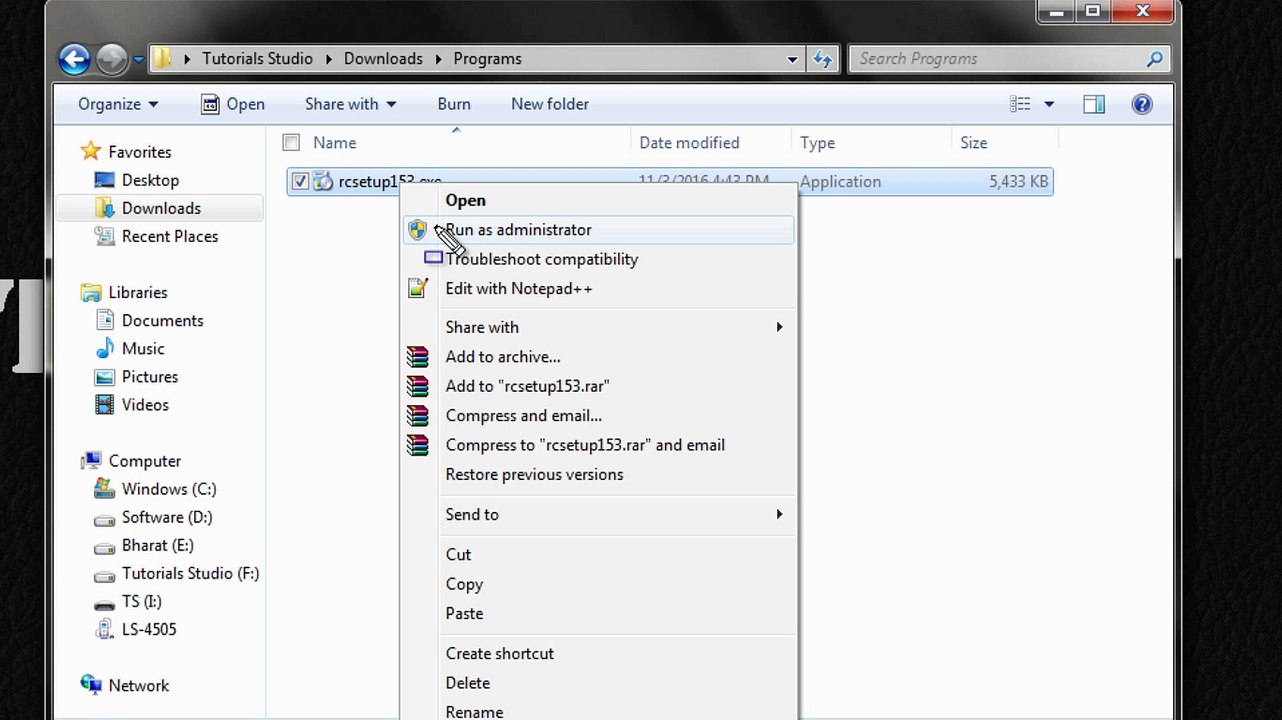Open the address bar history dropdown
The width and height of the screenshot is (1282, 720).
point(792,59)
